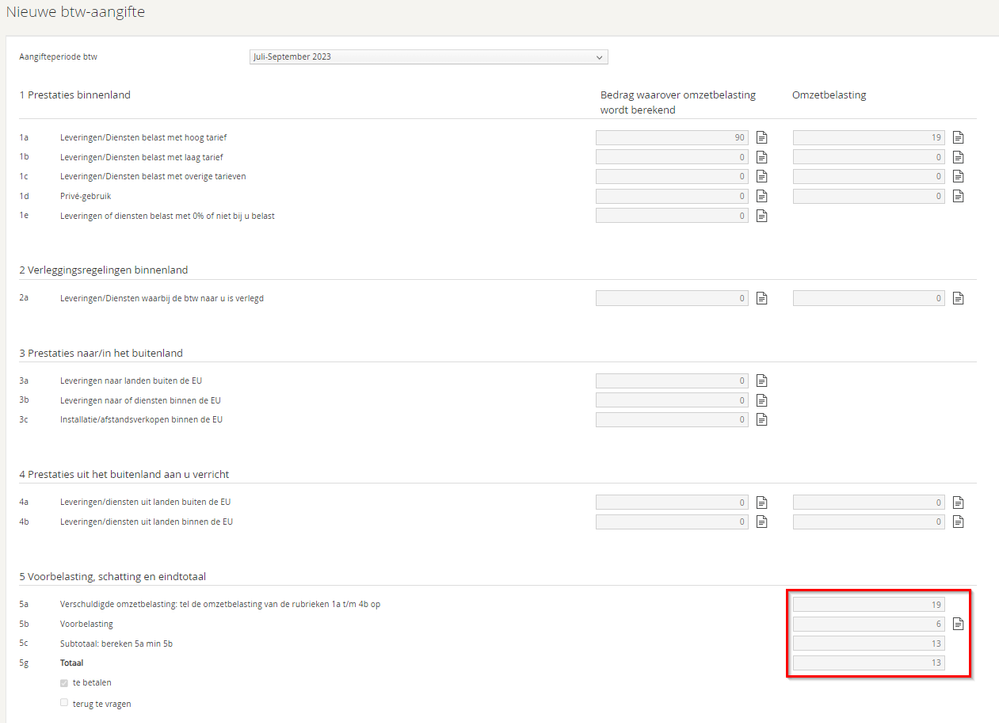
Task: Open details icon for 4b omzetbelasting
Action: point(958,522)
